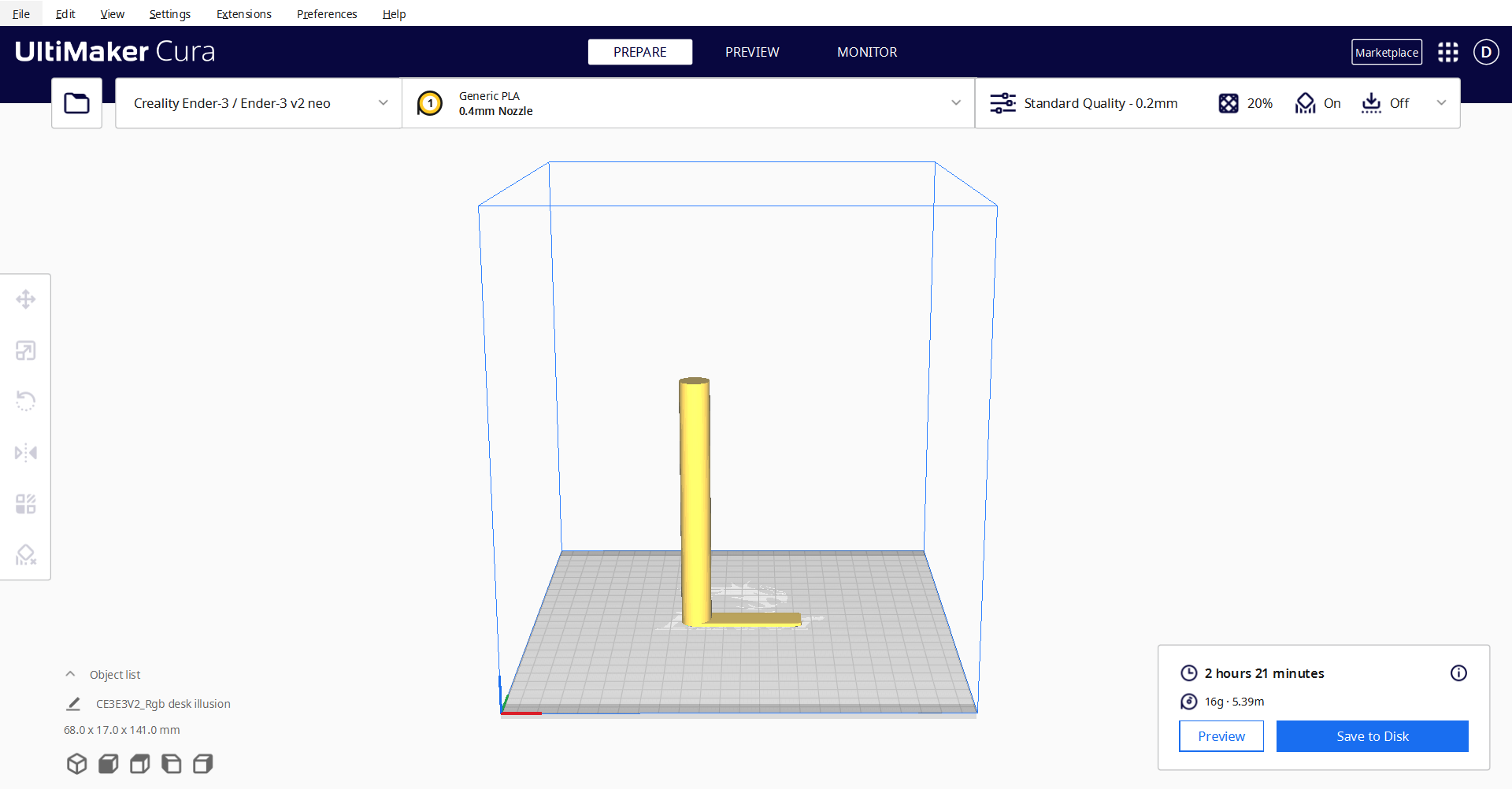
Task: Click the Preview button
Action: [1221, 736]
